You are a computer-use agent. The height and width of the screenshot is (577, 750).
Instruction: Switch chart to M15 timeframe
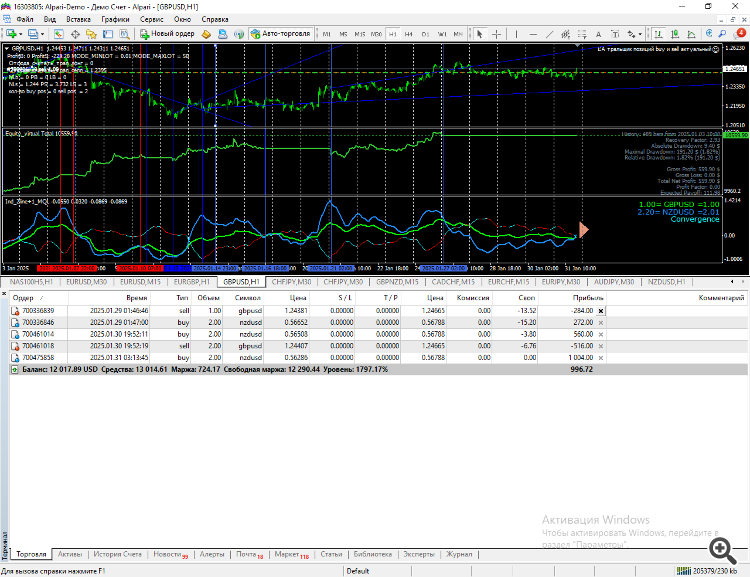pyautogui.click(x=360, y=34)
